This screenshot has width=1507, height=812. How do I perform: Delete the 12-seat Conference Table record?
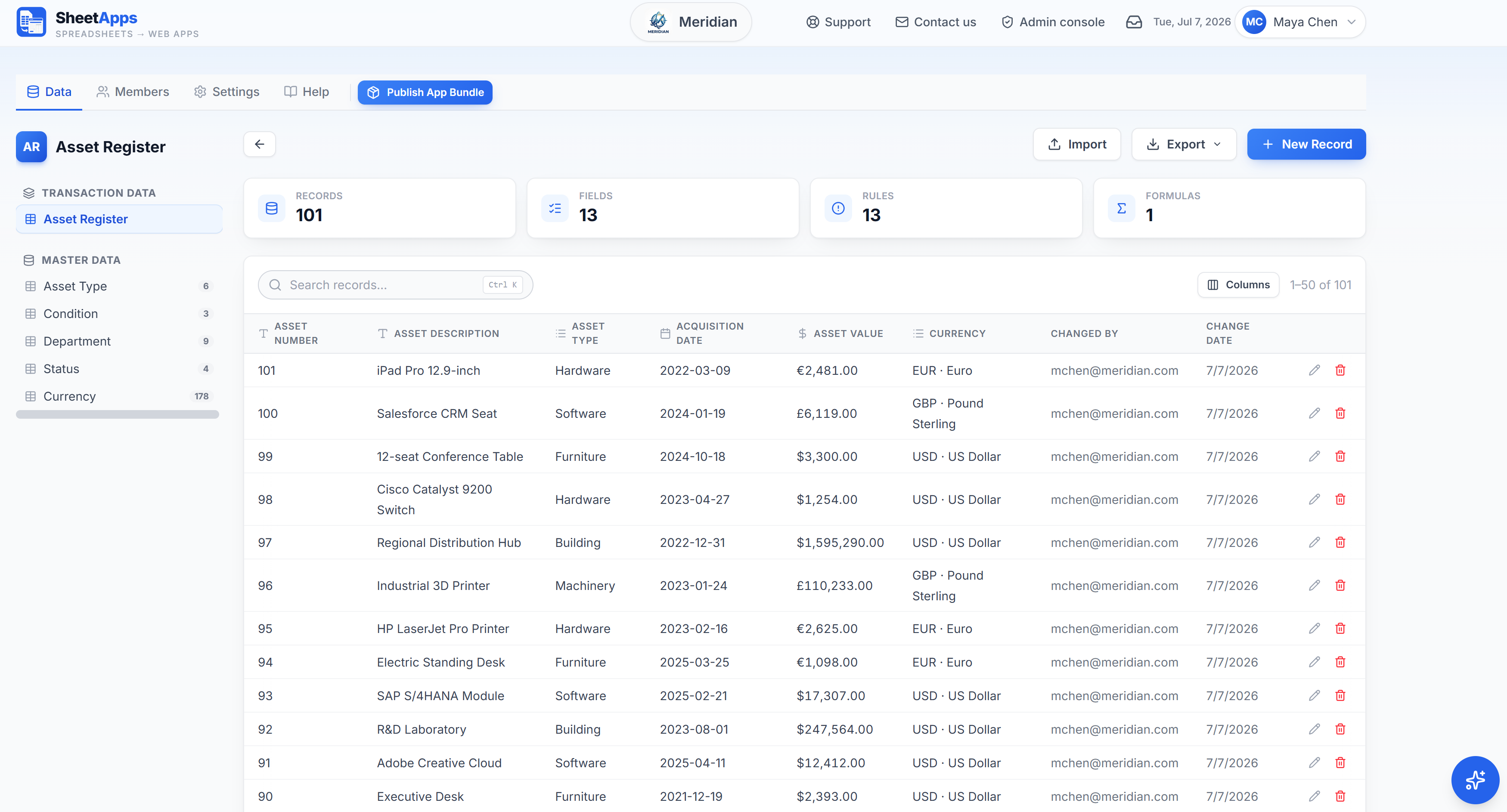tap(1340, 456)
